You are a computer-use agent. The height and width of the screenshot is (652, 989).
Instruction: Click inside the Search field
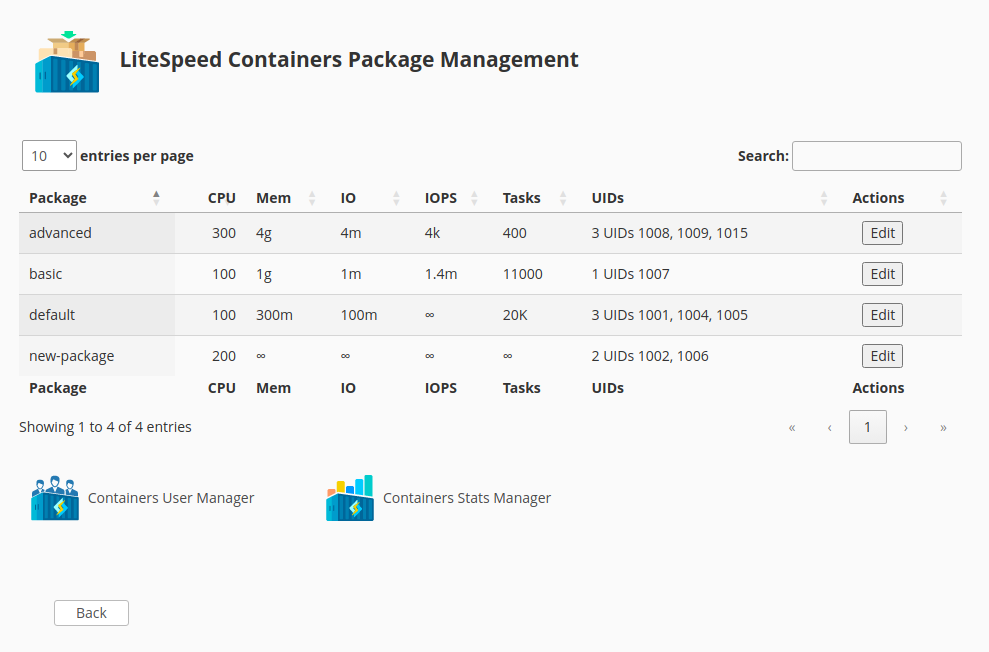876,155
